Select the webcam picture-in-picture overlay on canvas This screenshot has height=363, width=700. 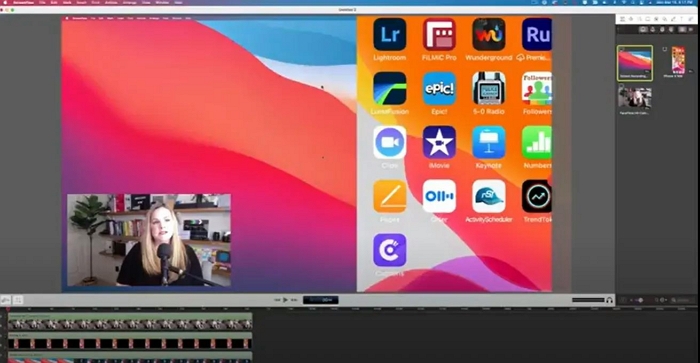click(x=149, y=240)
